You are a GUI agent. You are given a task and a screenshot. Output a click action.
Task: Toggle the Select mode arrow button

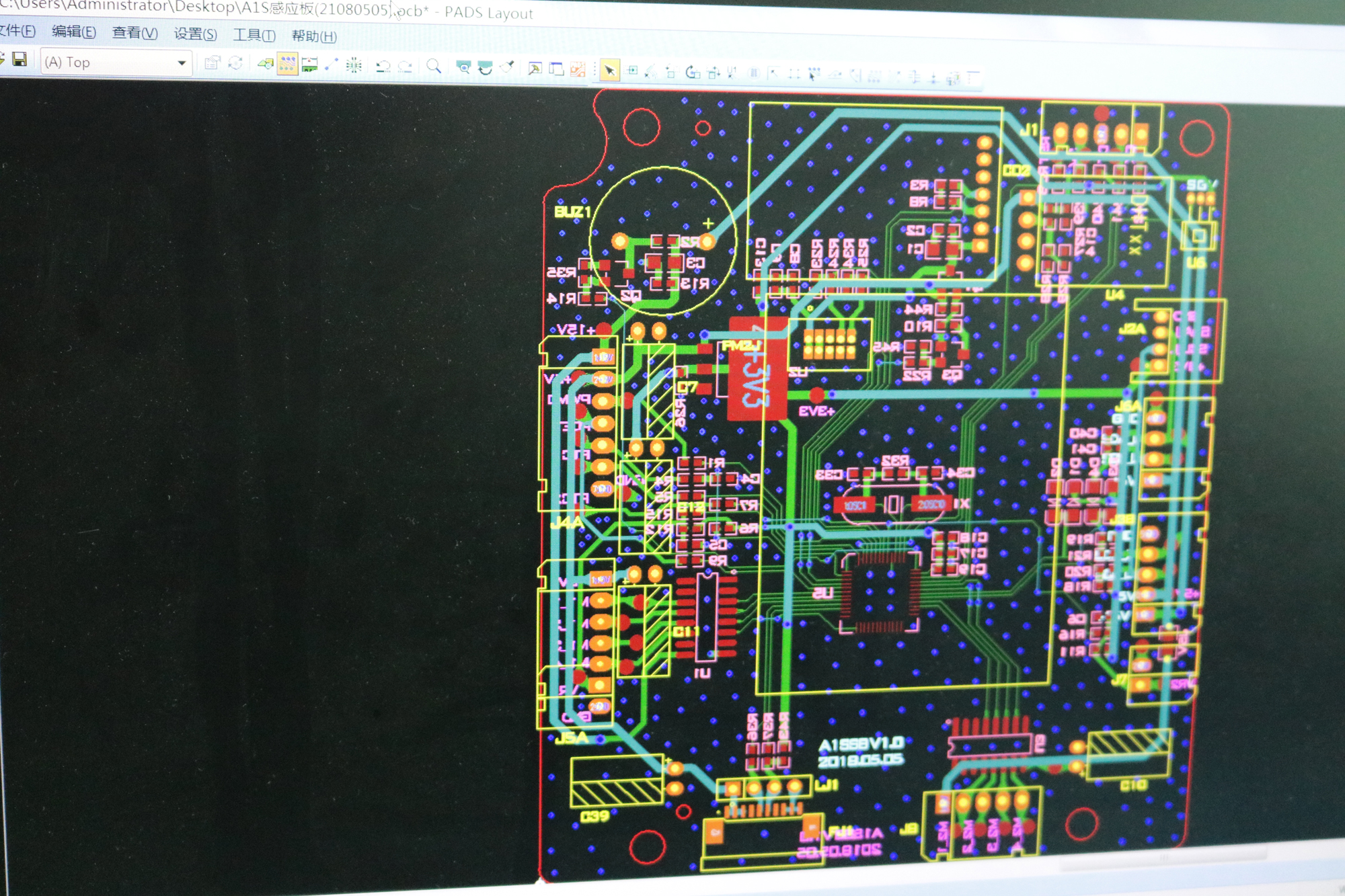[x=609, y=70]
